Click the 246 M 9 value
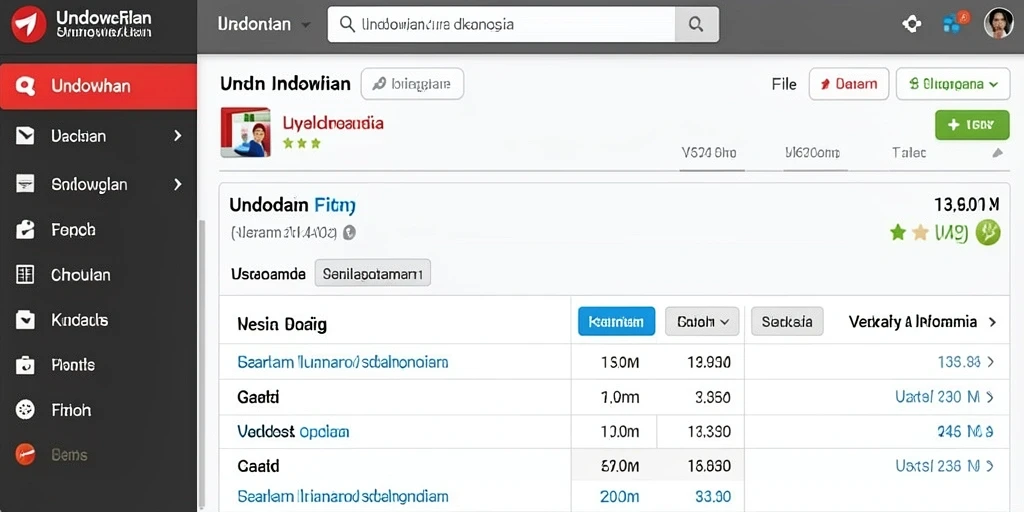1024x512 pixels. click(x=965, y=431)
